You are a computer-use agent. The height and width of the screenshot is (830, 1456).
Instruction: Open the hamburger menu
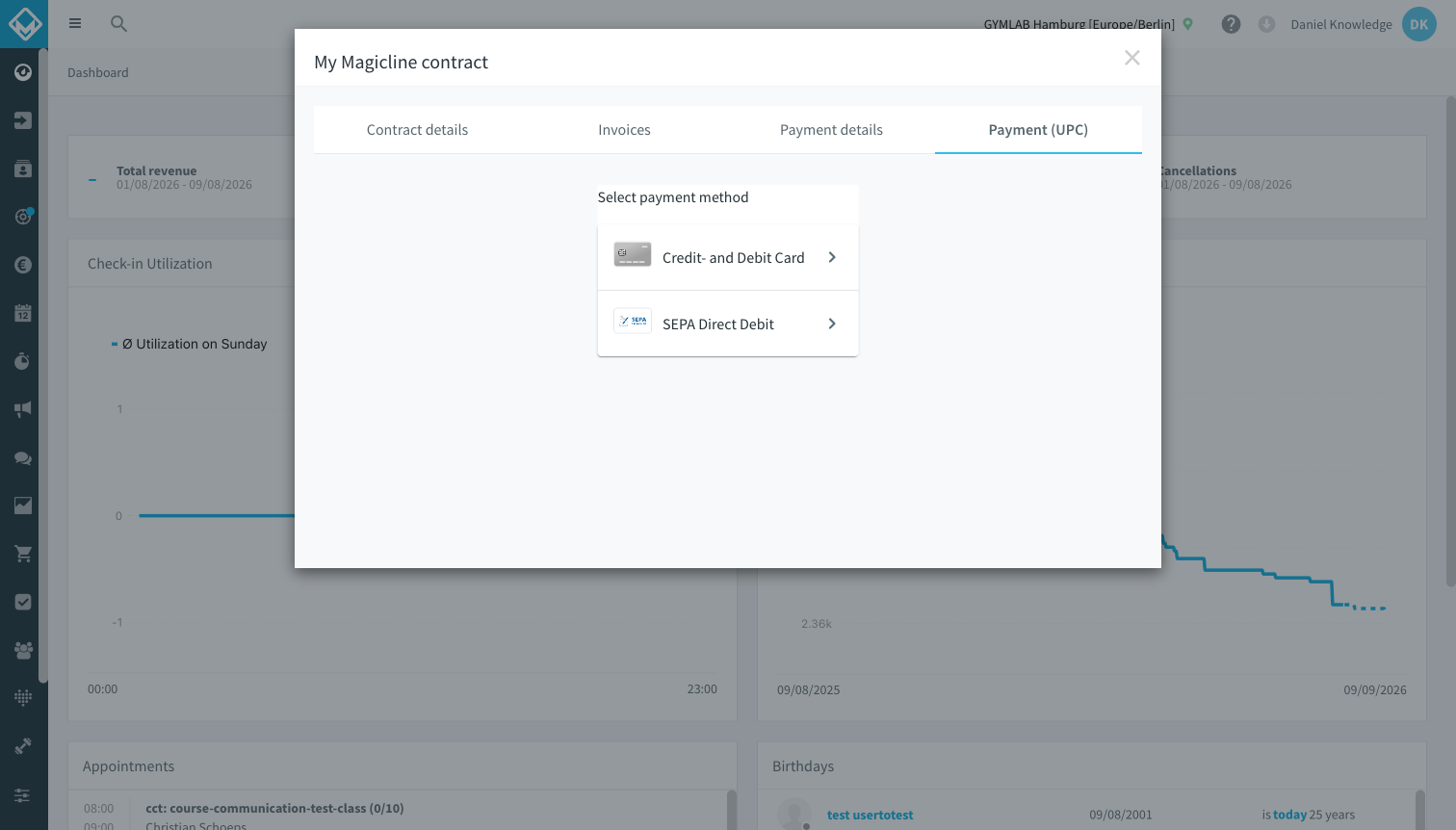[x=75, y=23]
